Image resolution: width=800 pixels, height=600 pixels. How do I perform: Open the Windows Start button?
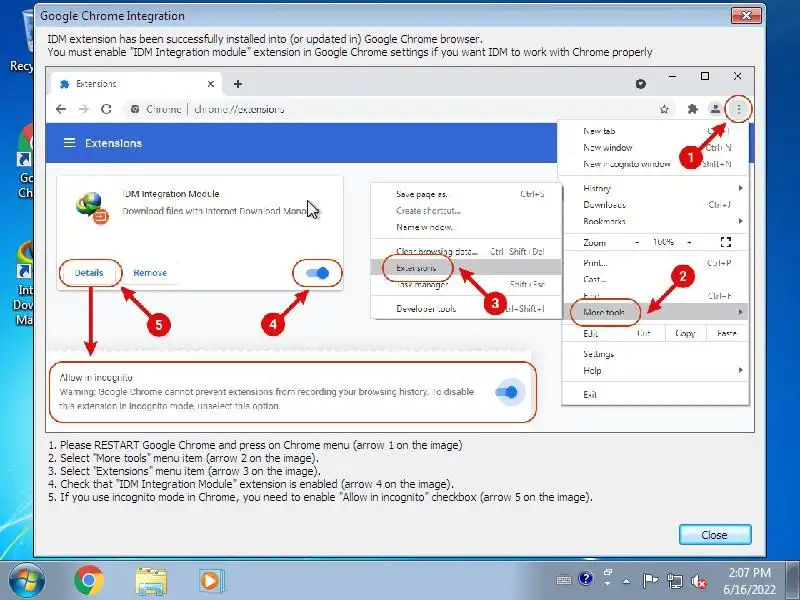[27, 580]
